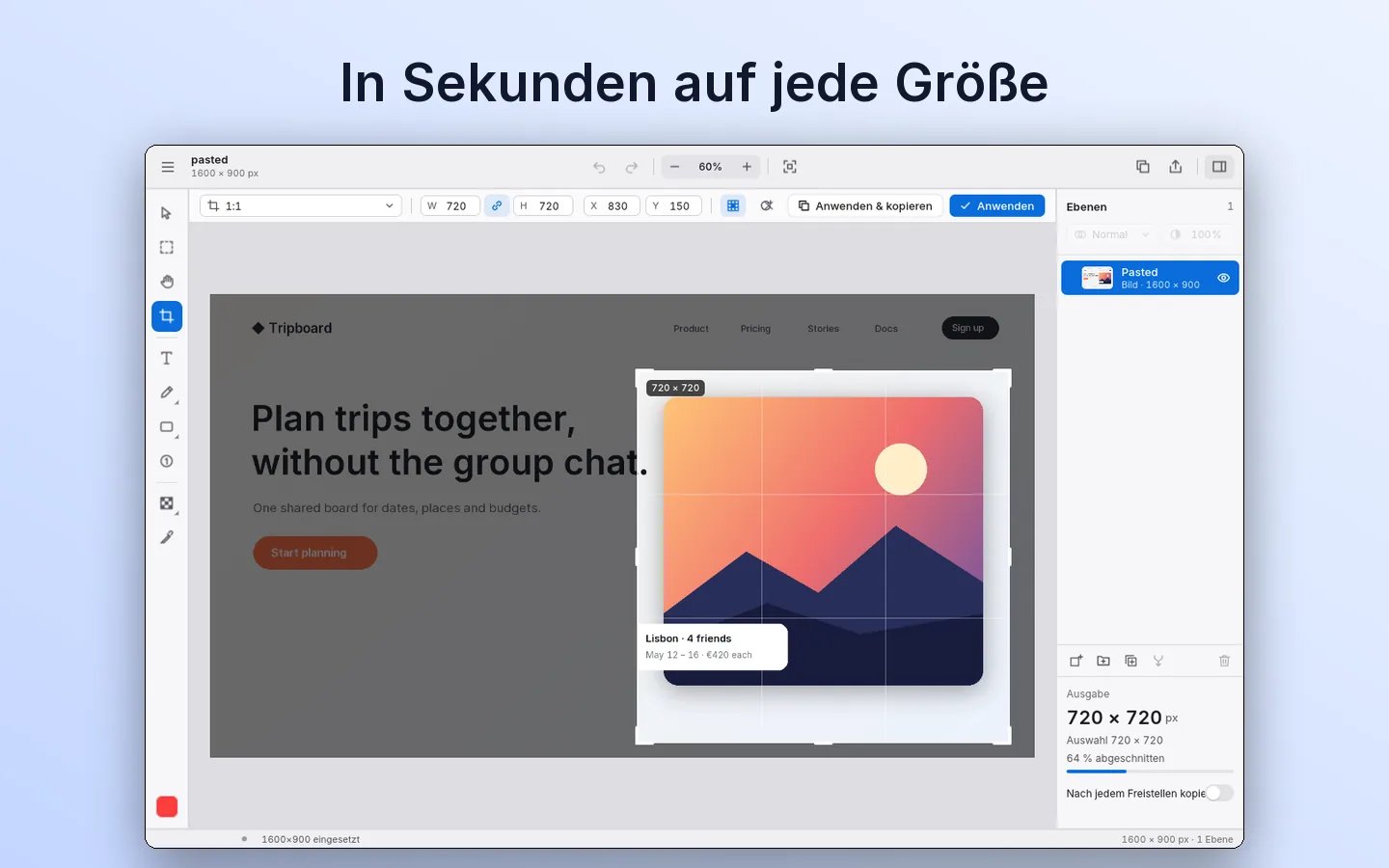The width and height of the screenshot is (1389, 868).
Task: Click the fit-to-screen icon
Action: pos(790,167)
